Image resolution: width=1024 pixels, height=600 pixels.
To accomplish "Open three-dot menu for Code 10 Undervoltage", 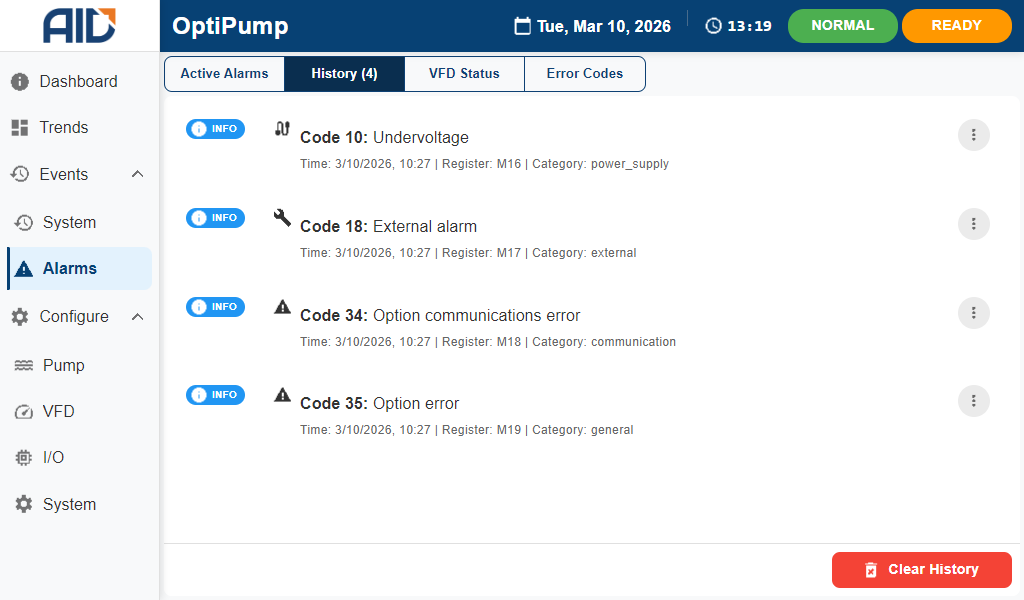I will tap(973, 135).
